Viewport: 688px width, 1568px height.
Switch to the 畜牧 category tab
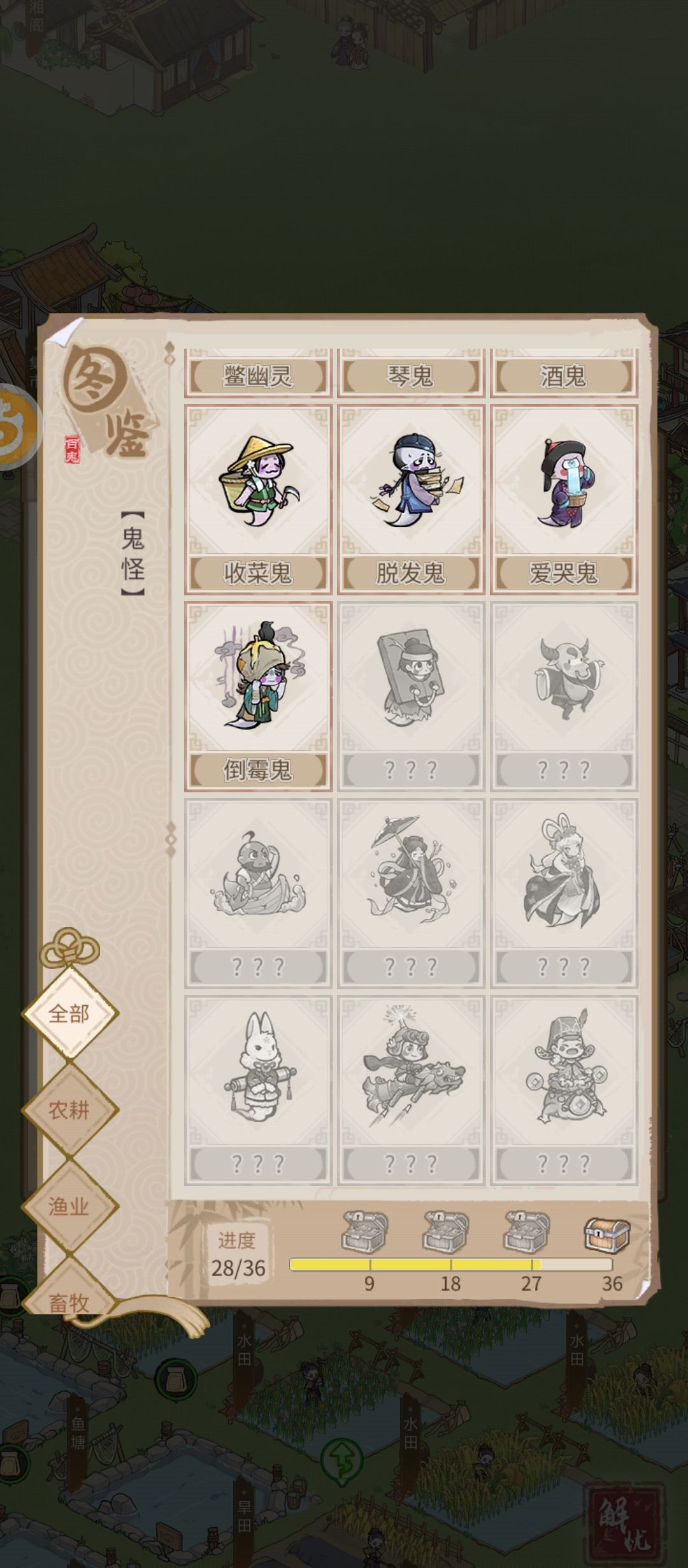point(70,1300)
